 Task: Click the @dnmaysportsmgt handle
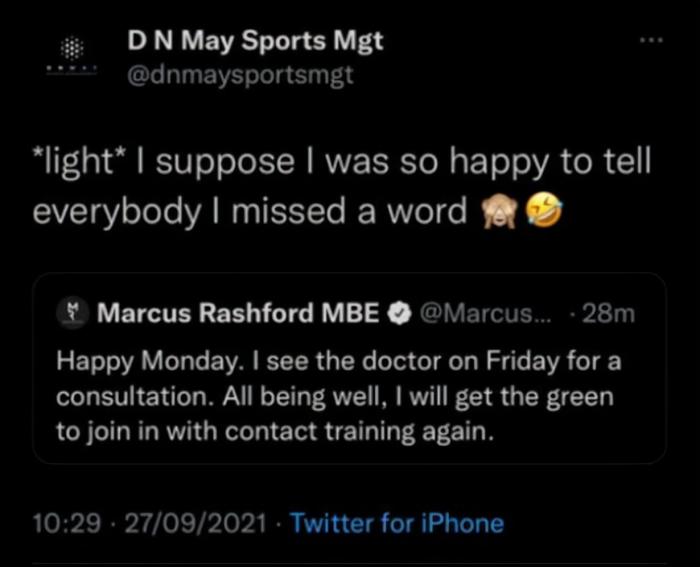[x=240, y=75]
